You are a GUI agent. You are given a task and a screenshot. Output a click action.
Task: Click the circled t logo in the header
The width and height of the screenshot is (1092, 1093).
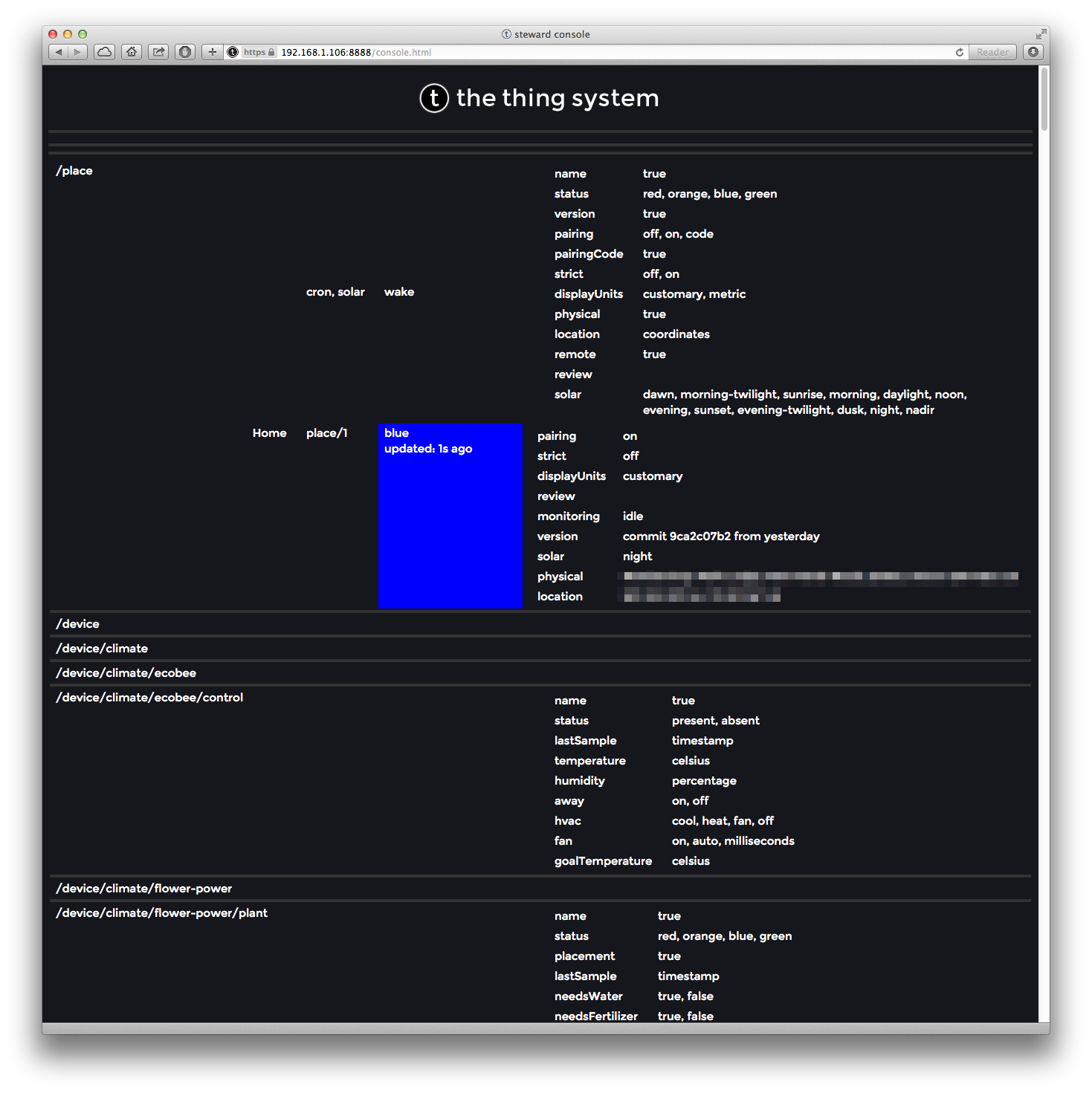(x=434, y=98)
